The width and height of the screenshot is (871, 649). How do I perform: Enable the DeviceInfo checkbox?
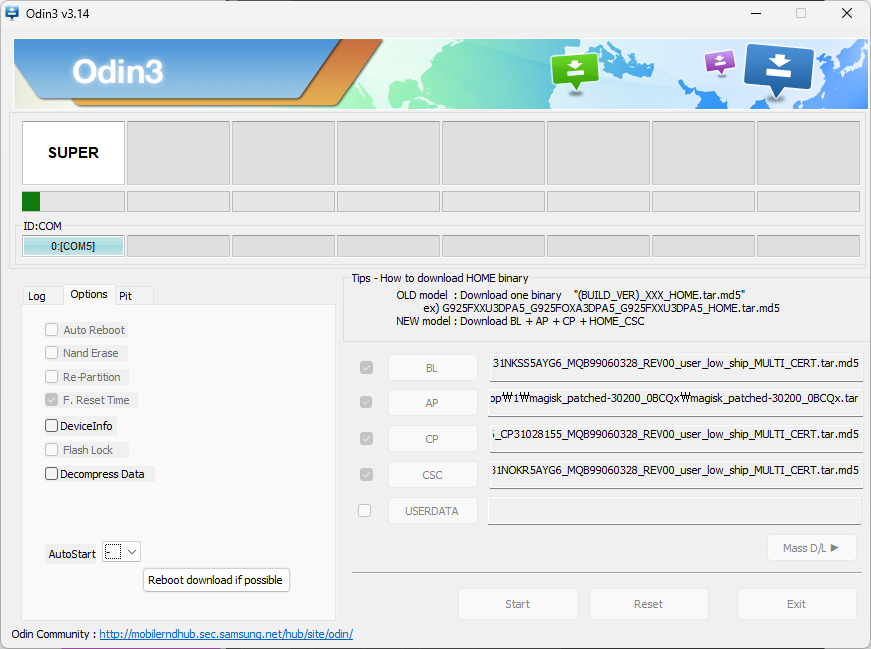(52, 426)
